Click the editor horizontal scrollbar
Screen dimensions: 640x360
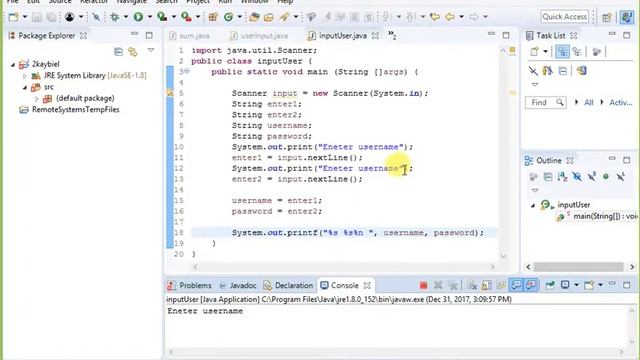[x=344, y=267]
